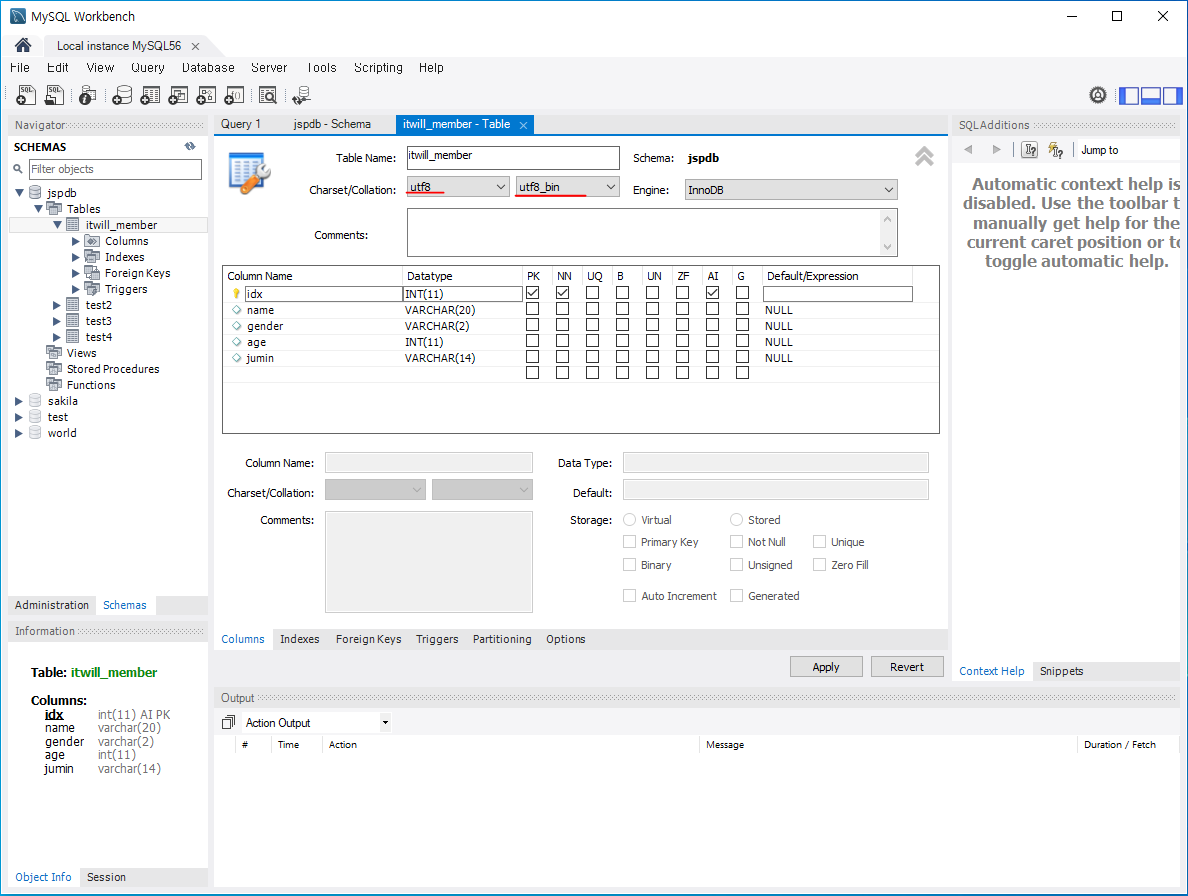Viewport: 1188px width, 896px height.
Task: Expand the world schema node
Action: (19, 432)
